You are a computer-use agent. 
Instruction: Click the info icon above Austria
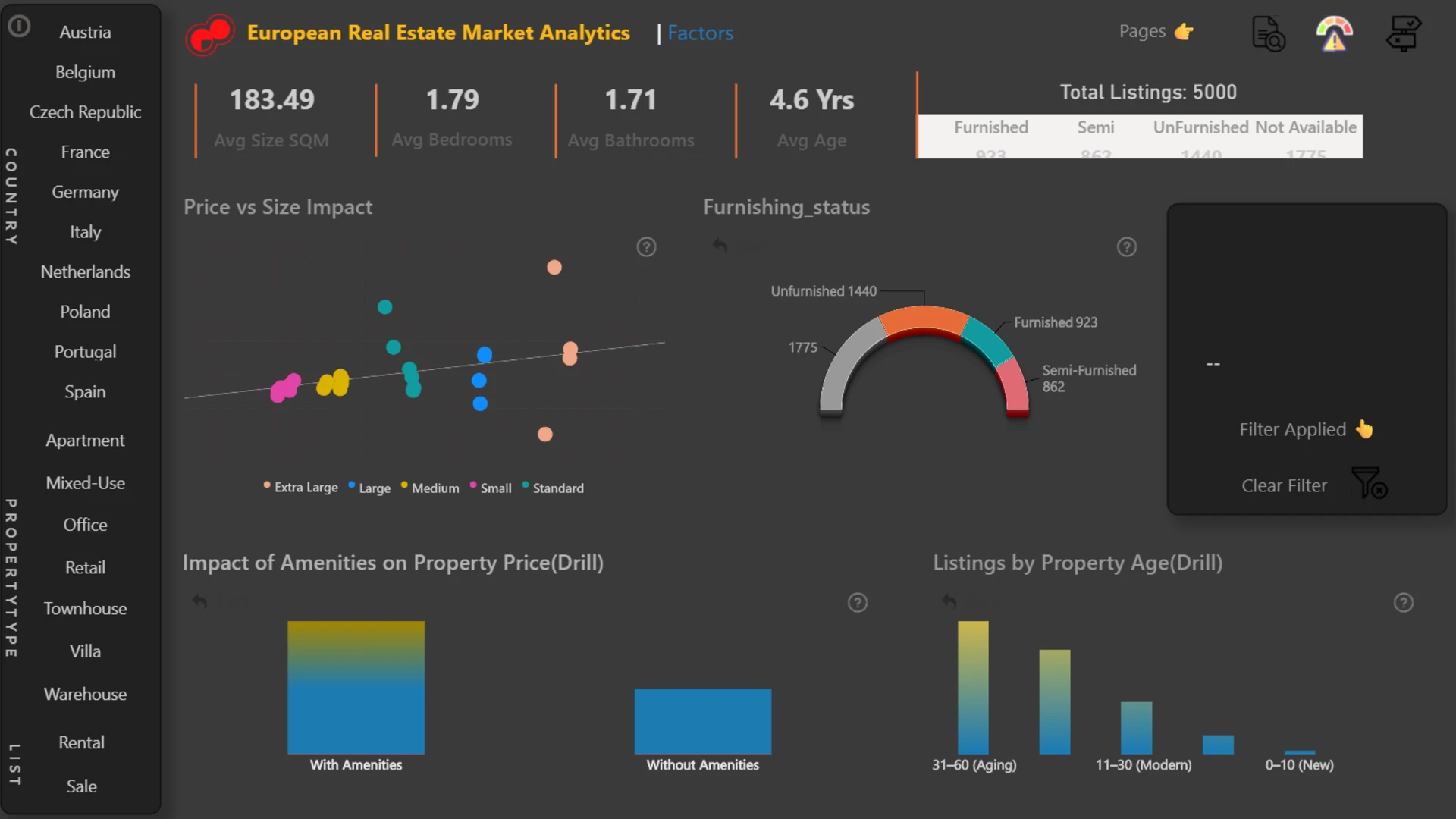click(x=19, y=27)
